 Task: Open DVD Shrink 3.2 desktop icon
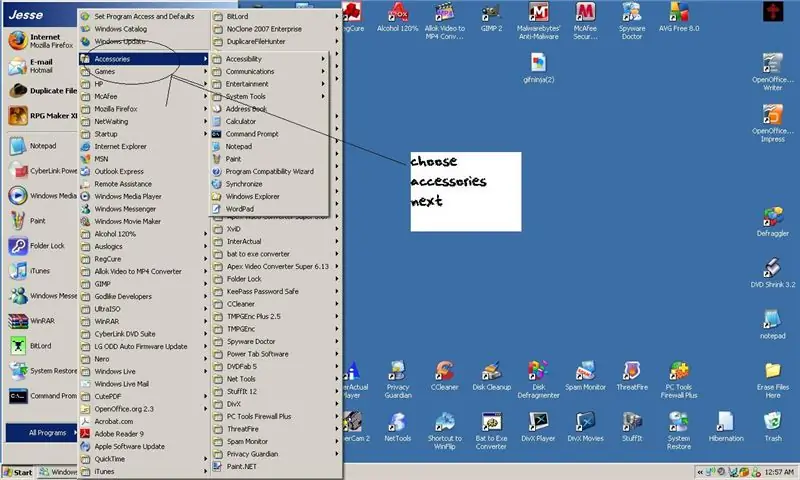772,273
